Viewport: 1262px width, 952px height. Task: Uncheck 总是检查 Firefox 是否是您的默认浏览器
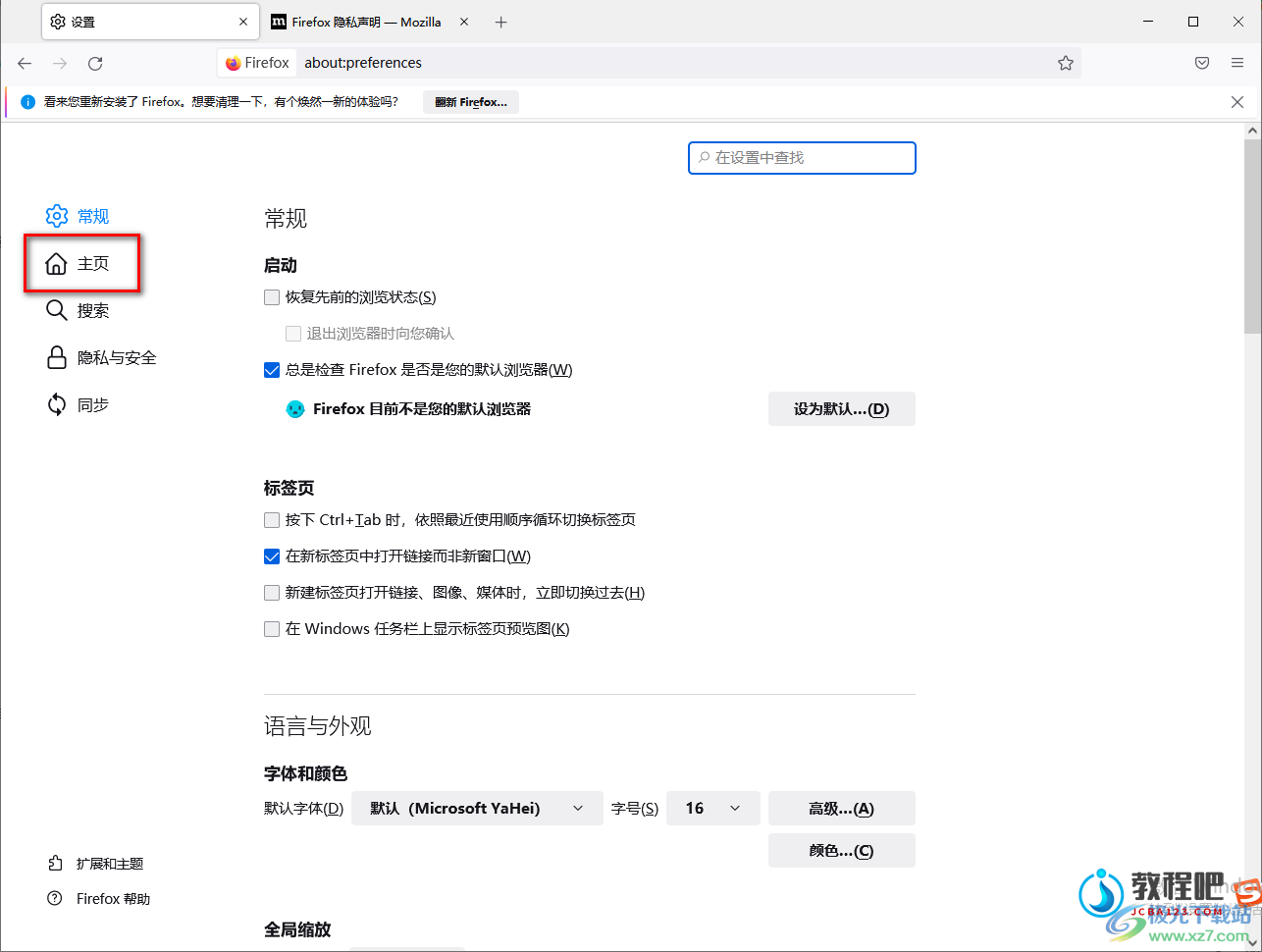pos(272,370)
